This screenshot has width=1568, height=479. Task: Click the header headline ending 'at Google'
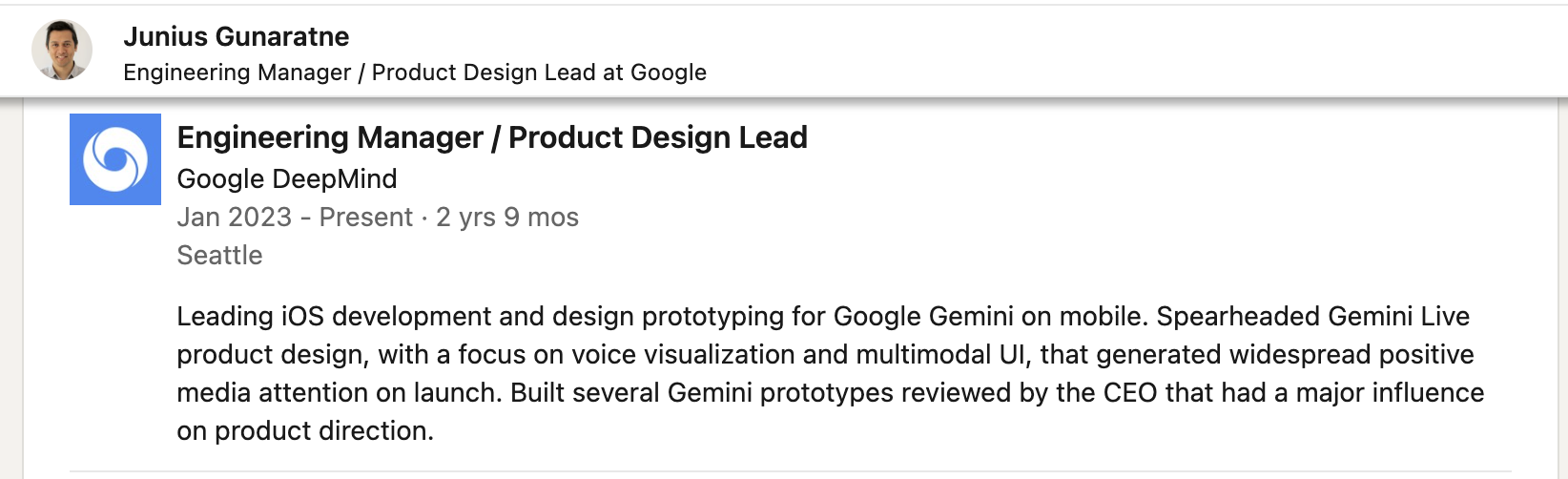point(415,73)
